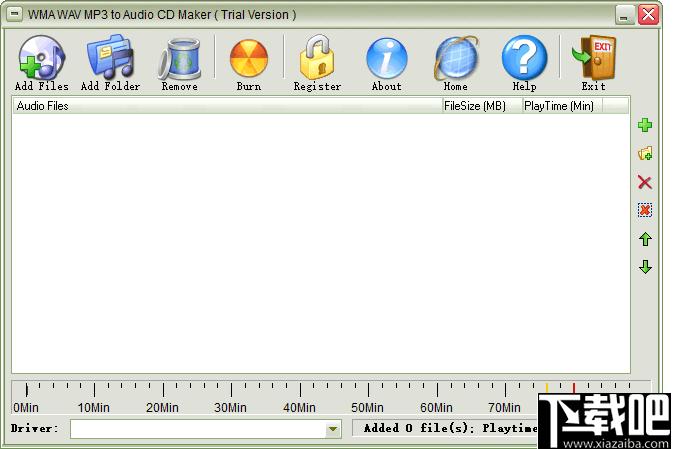This screenshot has height=449, width=673.
Task: Click the yellow capacity marker on ruler
Action: 547,388
